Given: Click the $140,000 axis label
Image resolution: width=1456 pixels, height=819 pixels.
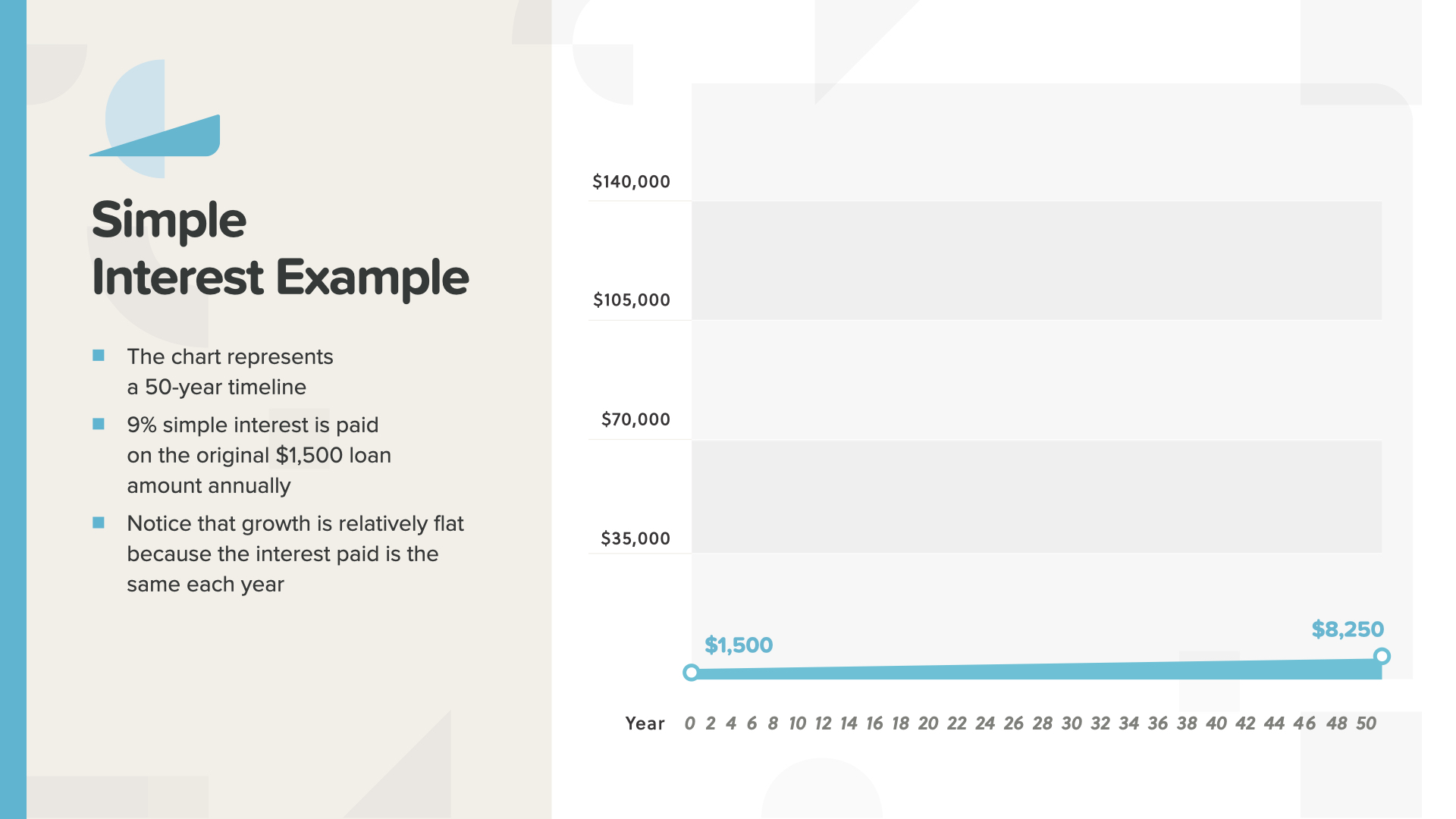Looking at the screenshot, I should click(x=631, y=182).
